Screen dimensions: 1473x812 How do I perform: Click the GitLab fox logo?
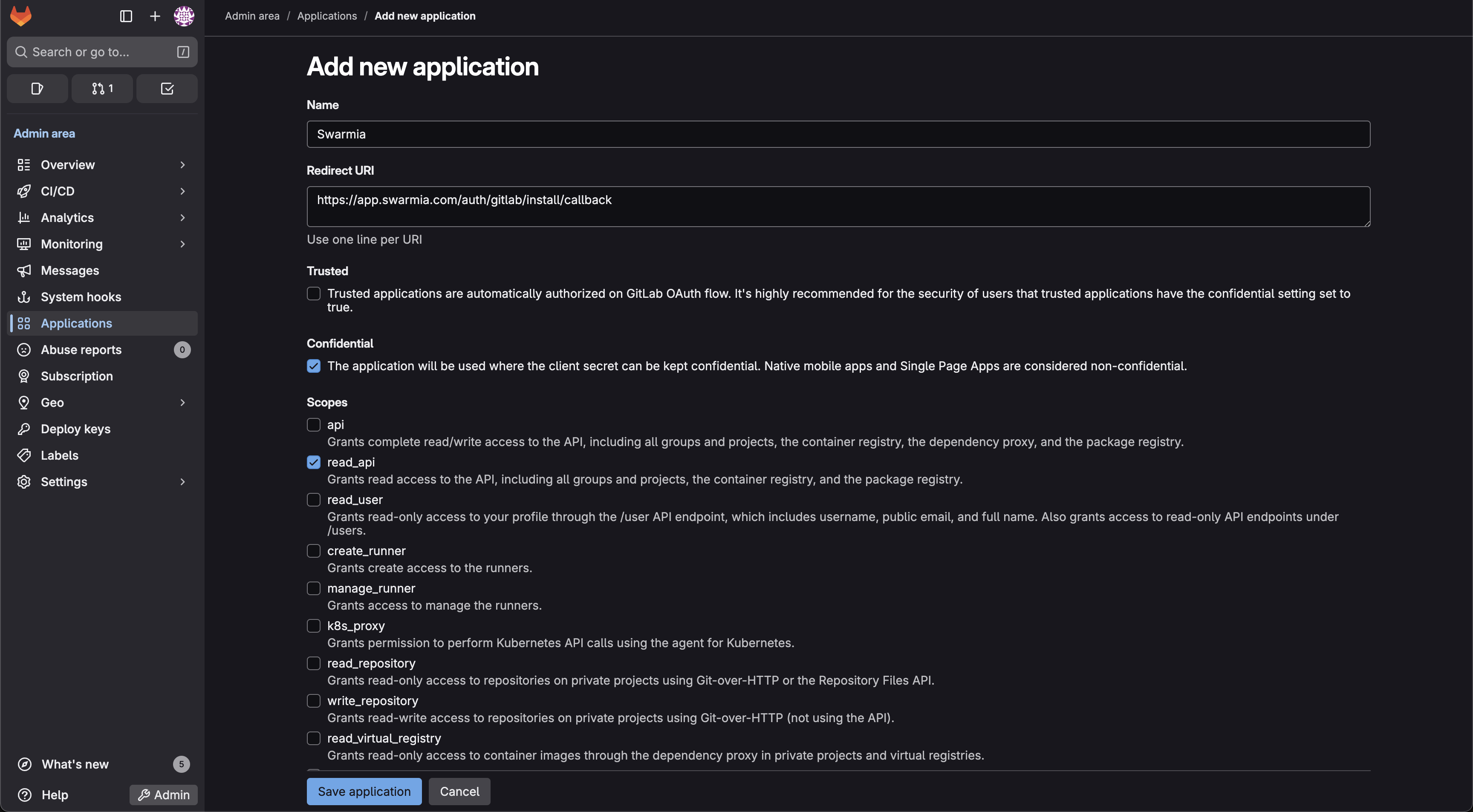[21, 16]
